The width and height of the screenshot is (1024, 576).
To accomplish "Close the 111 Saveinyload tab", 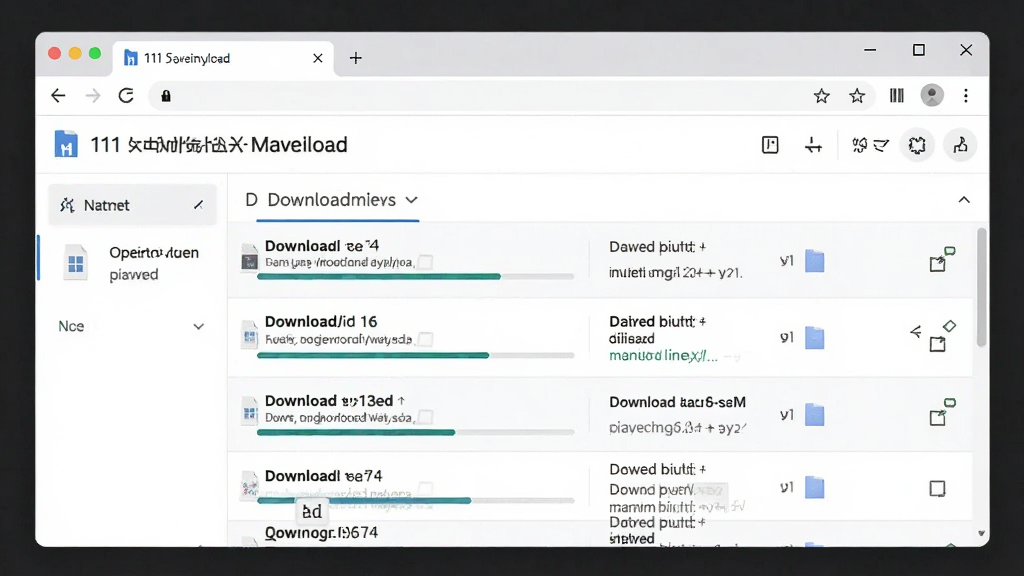I will point(317,58).
